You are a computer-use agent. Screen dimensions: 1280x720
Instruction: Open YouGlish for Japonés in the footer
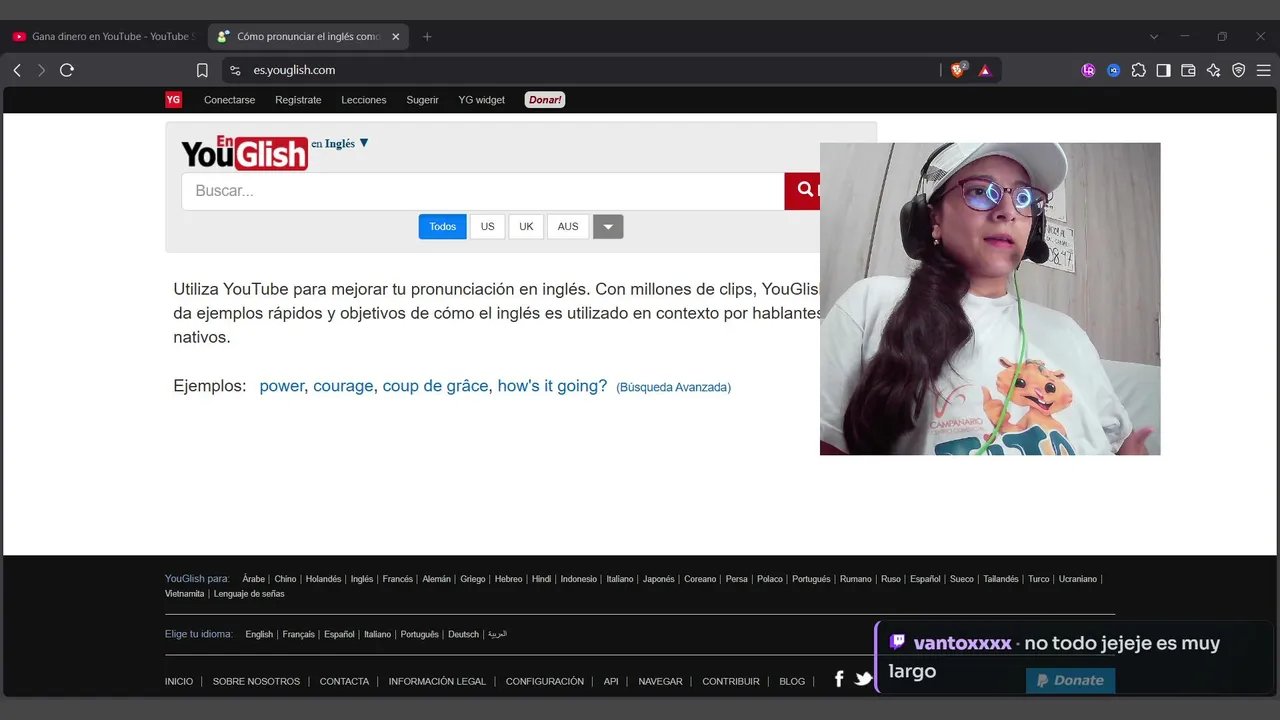tap(659, 579)
